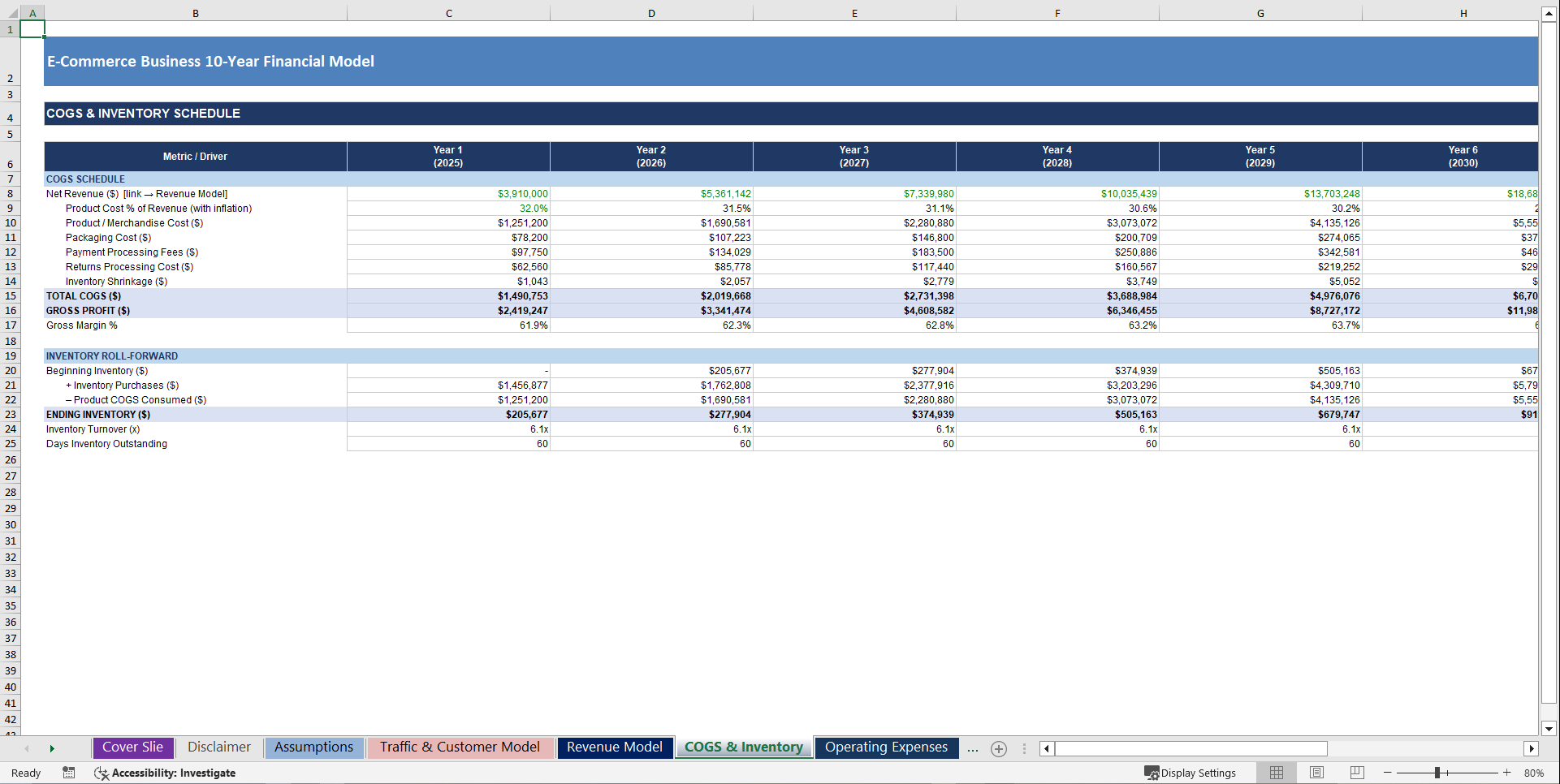This screenshot has width=1560, height=784.
Task: Open the Traffic & Customer Model sheet
Action: pos(460,747)
